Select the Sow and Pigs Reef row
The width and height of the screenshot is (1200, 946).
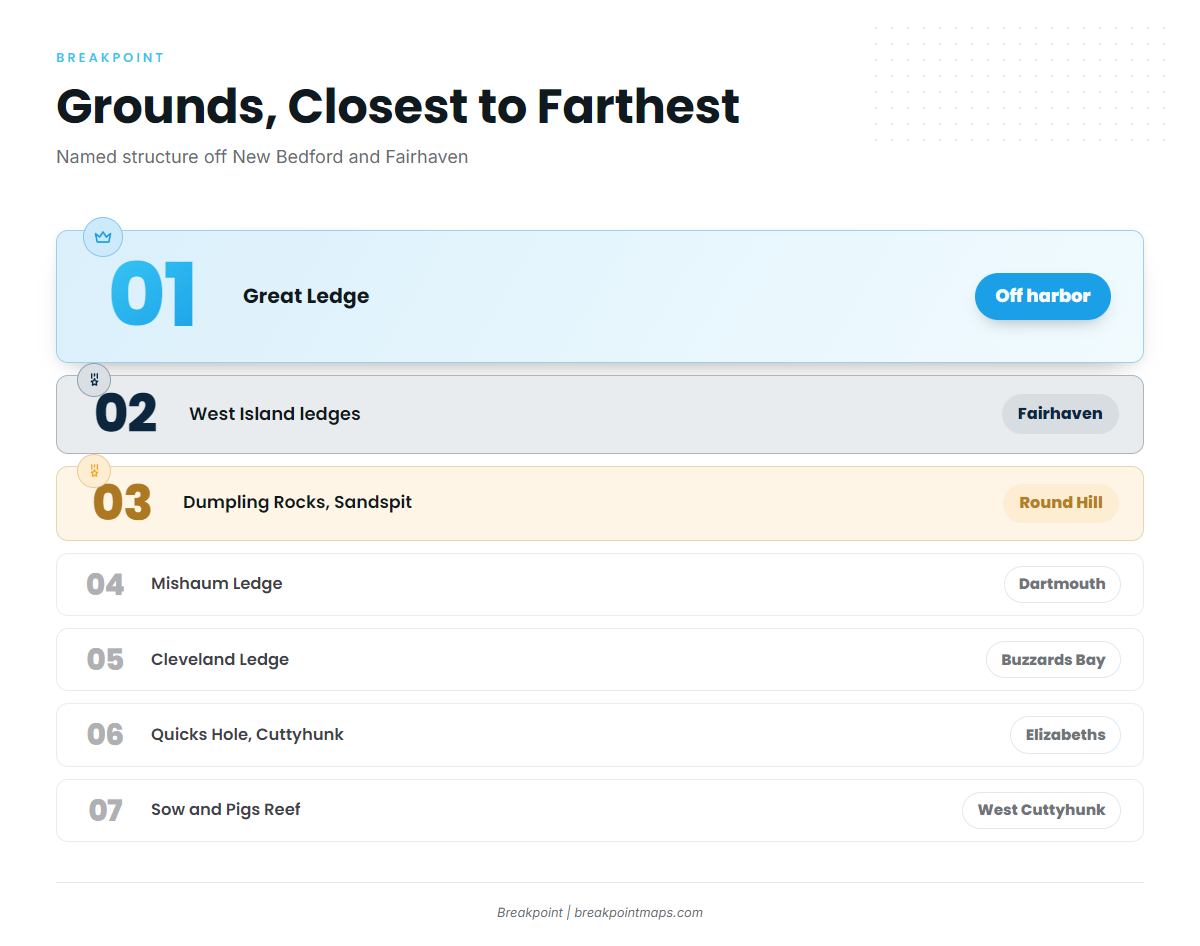coord(600,810)
